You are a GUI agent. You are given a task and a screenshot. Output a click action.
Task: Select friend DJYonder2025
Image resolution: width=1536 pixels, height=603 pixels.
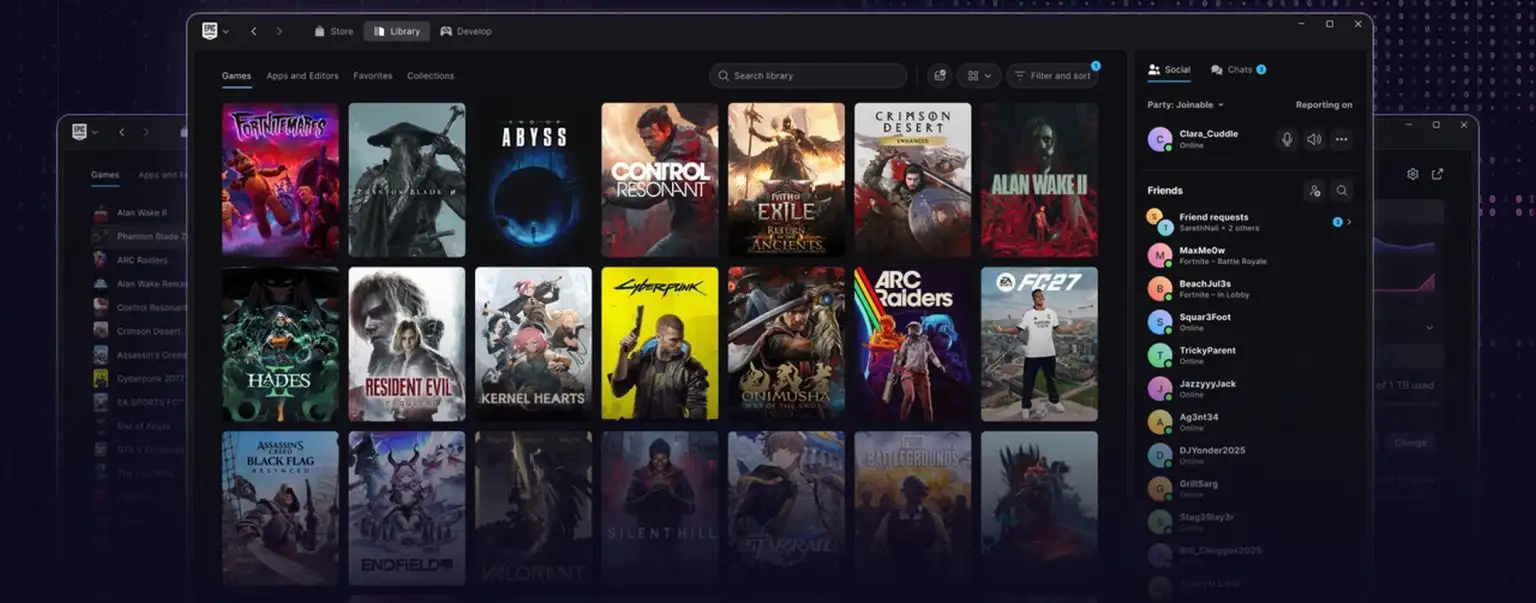1250,456
